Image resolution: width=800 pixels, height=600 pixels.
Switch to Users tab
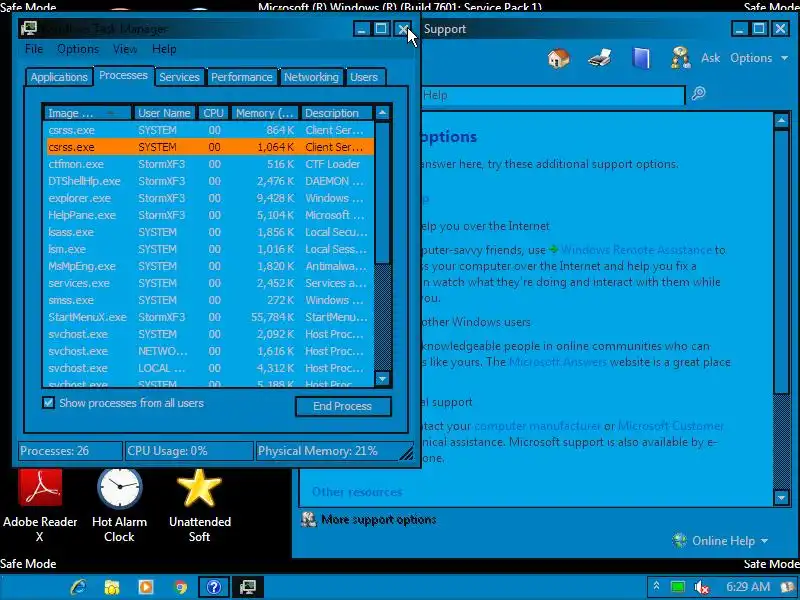pyautogui.click(x=364, y=77)
